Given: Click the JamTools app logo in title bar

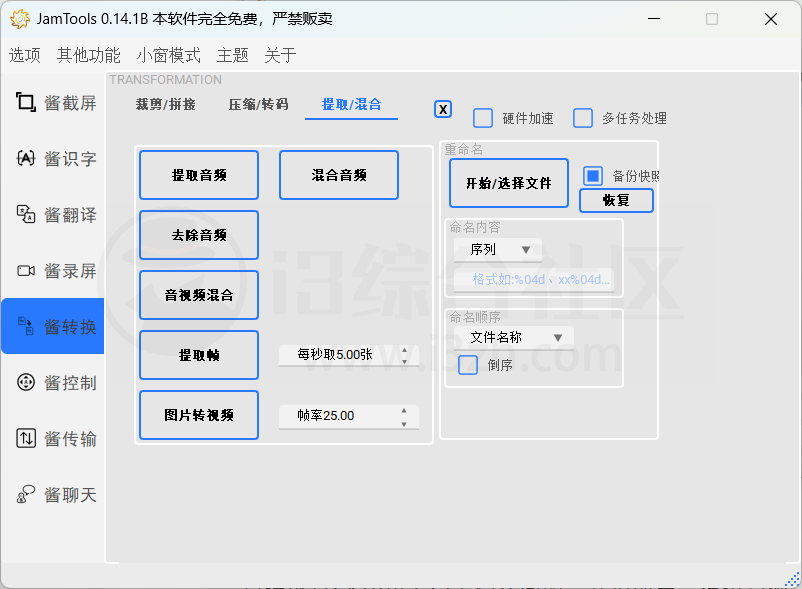Looking at the screenshot, I should [20, 19].
